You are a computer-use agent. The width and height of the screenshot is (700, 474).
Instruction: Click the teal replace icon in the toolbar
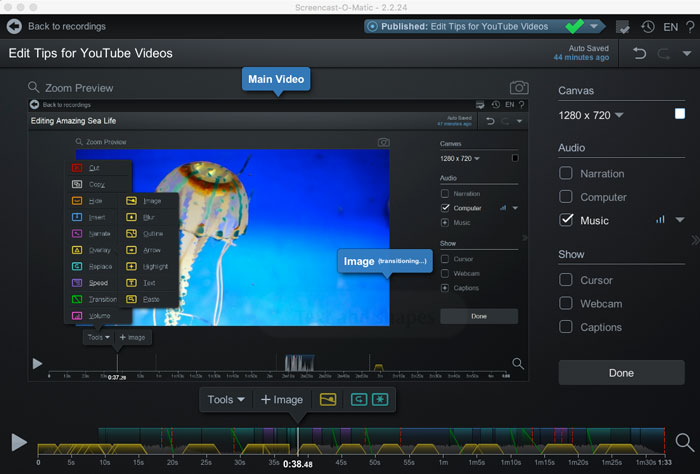click(359, 399)
